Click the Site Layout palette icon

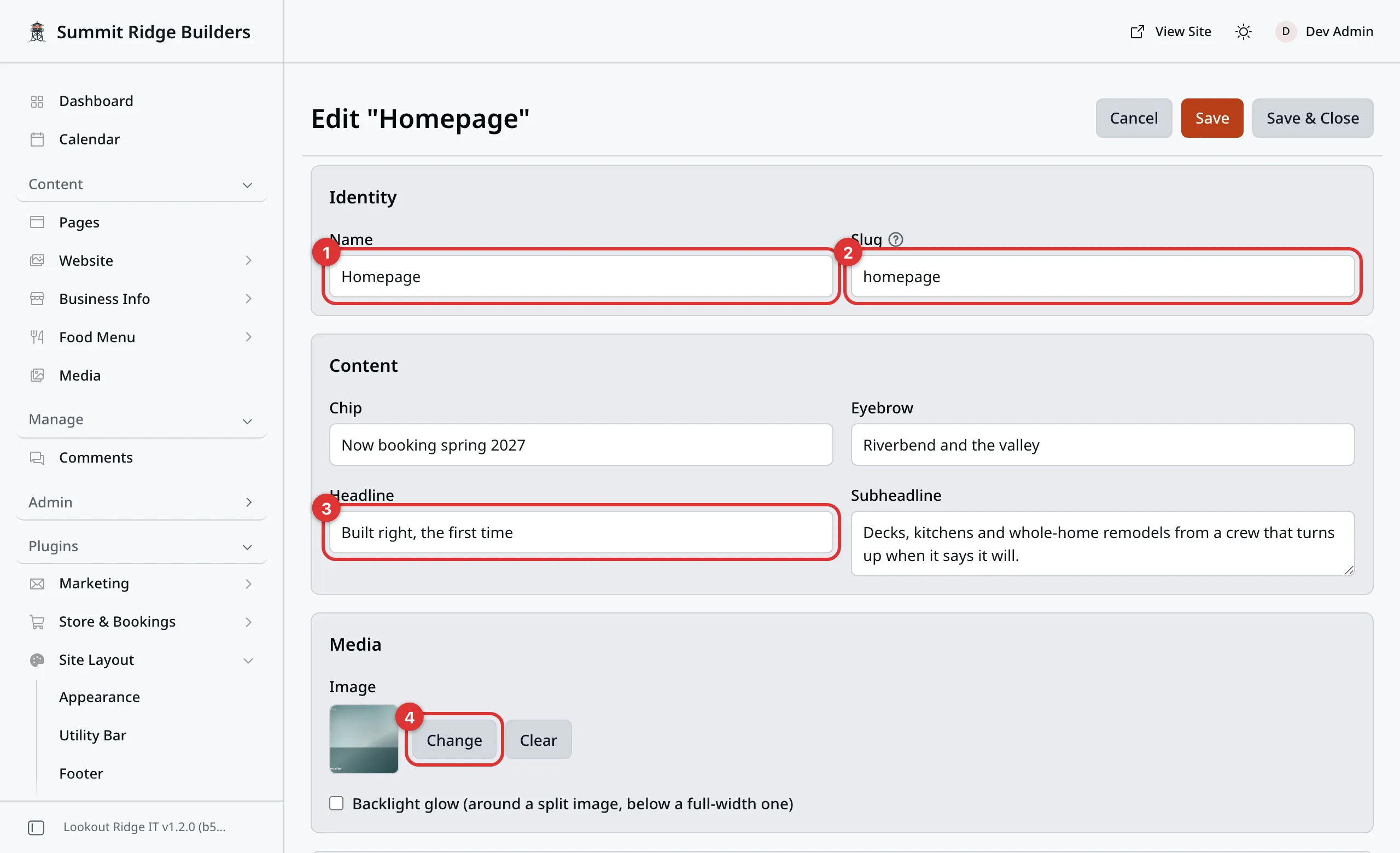coord(37,659)
